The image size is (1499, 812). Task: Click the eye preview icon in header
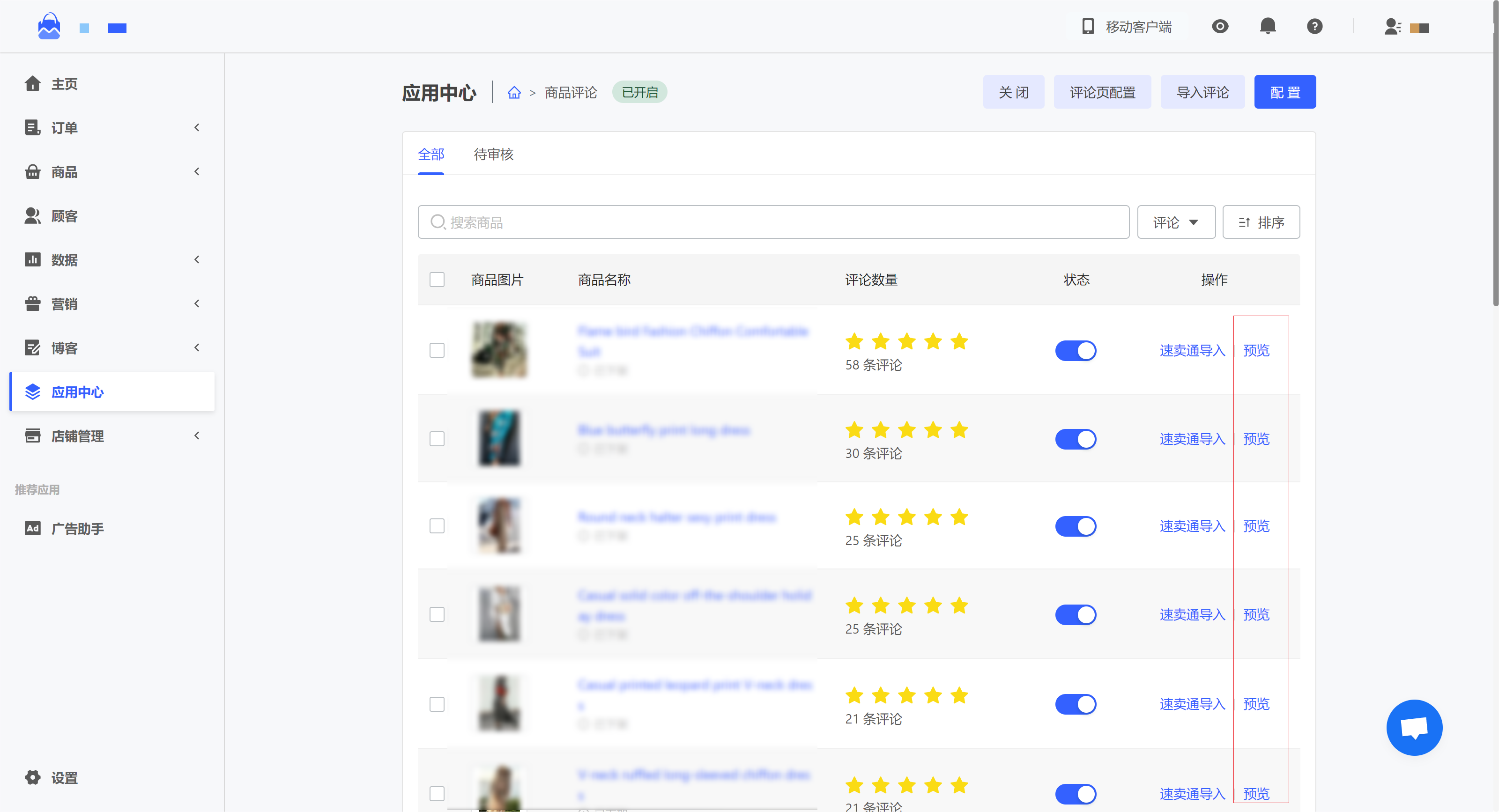(x=1220, y=26)
